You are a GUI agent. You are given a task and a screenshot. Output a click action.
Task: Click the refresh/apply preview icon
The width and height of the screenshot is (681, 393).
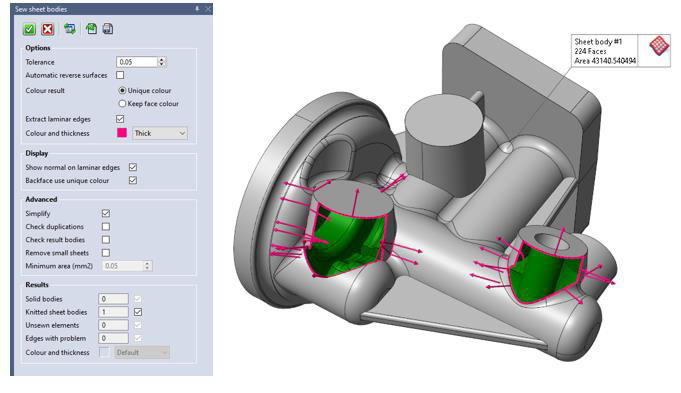pos(69,29)
